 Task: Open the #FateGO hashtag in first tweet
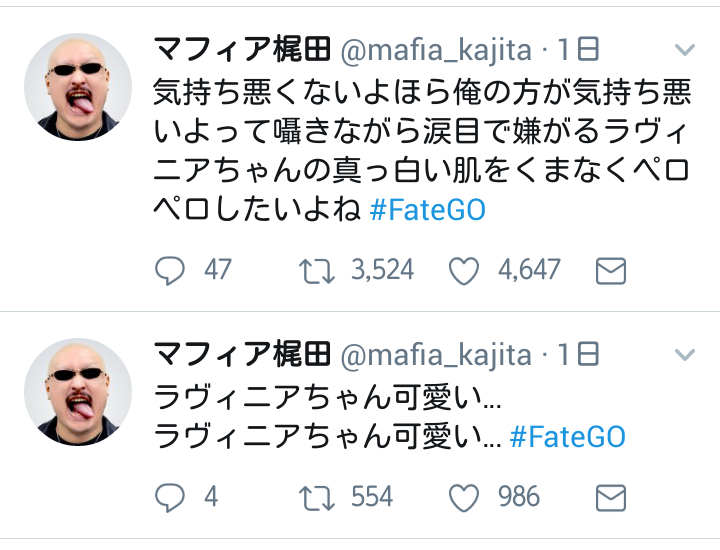tap(428, 211)
